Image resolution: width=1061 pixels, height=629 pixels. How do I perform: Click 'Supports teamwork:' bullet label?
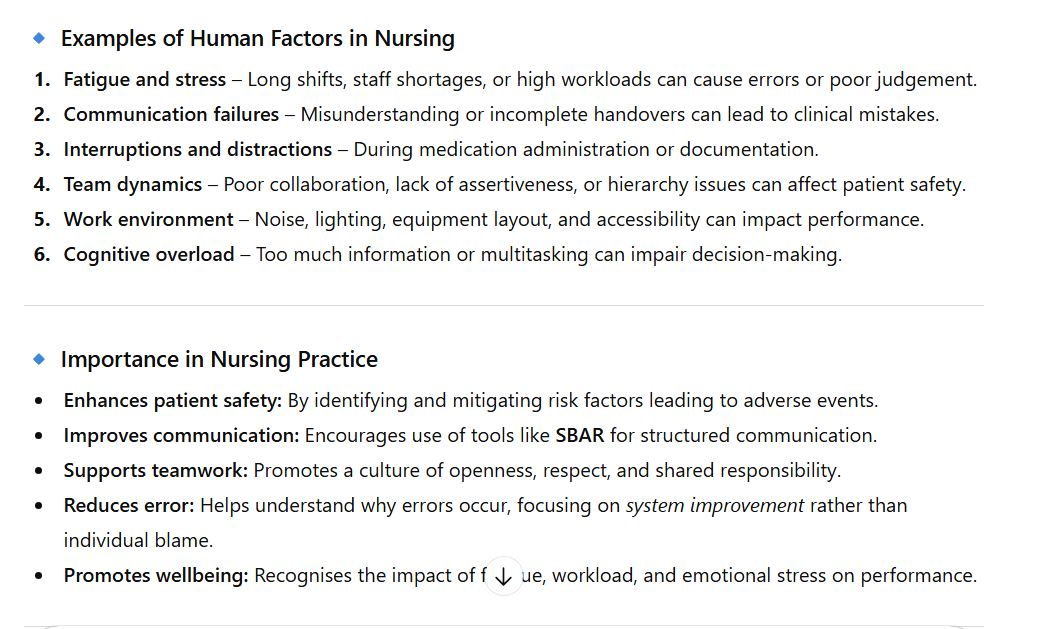coord(156,470)
